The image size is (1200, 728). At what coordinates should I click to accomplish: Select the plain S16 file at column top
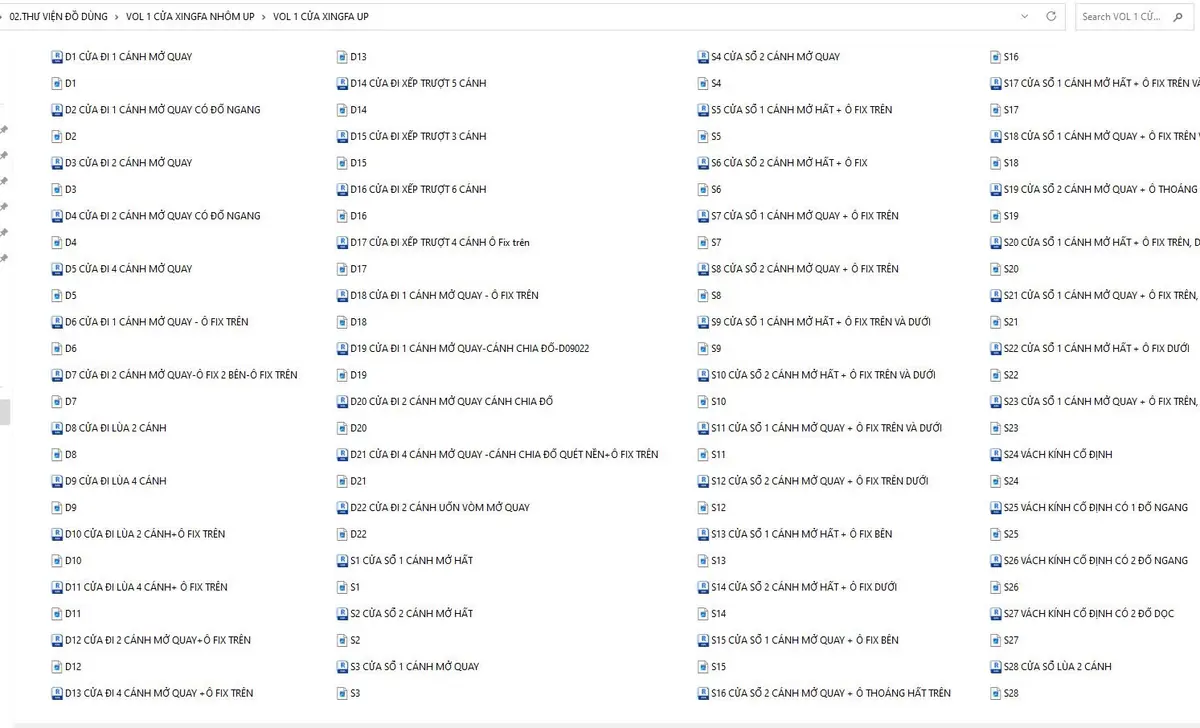coord(1004,57)
